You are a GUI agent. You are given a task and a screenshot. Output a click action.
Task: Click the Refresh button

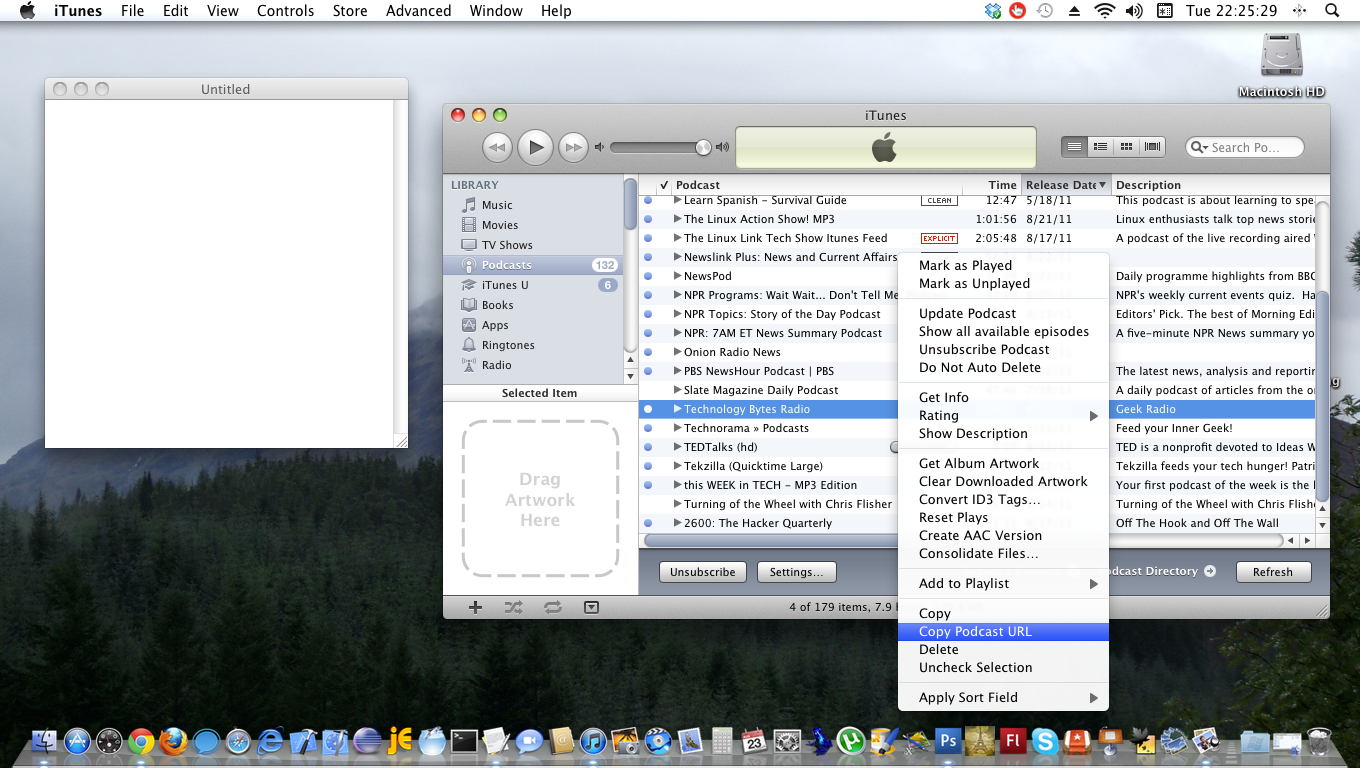point(1272,572)
